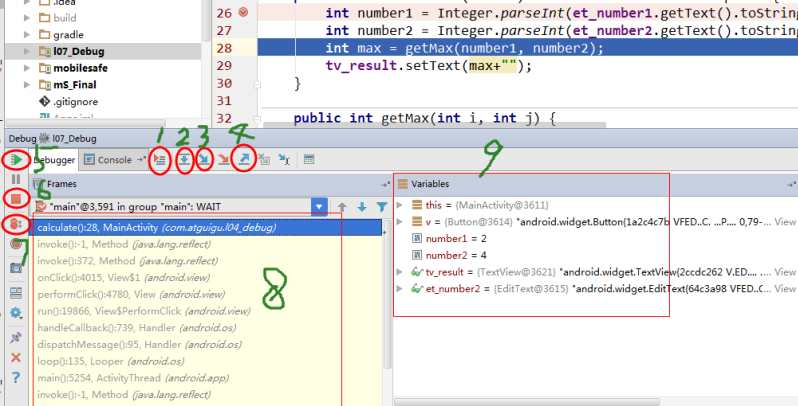Move to previous frame with up arrow
The width and height of the screenshot is (798, 406).
342,207
